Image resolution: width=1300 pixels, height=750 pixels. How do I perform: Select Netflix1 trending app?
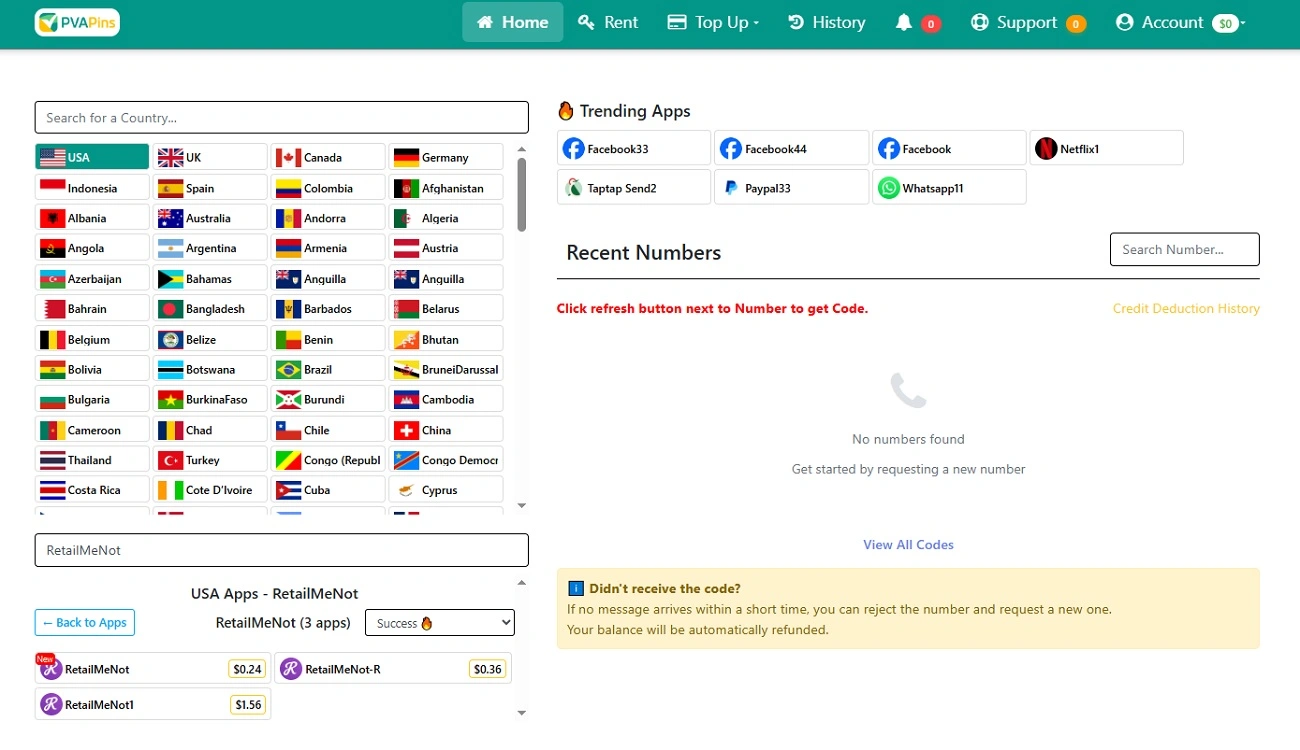point(1106,148)
